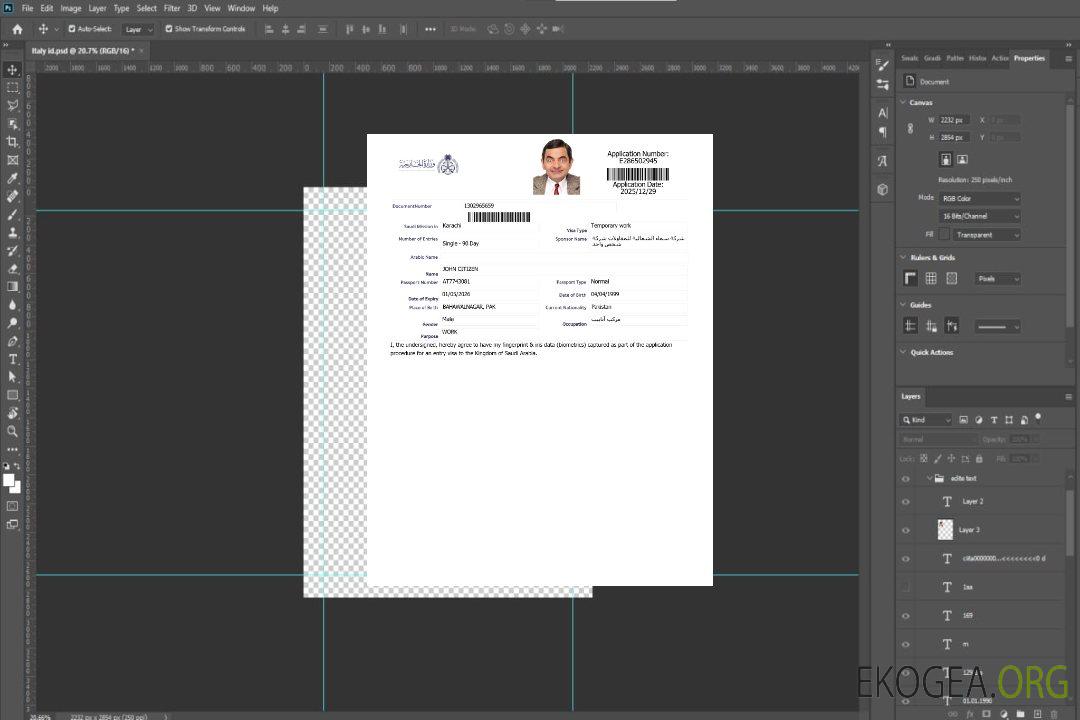This screenshot has width=1080, height=720.
Task: Open the Change Screen Mode icon
Action: (12, 524)
